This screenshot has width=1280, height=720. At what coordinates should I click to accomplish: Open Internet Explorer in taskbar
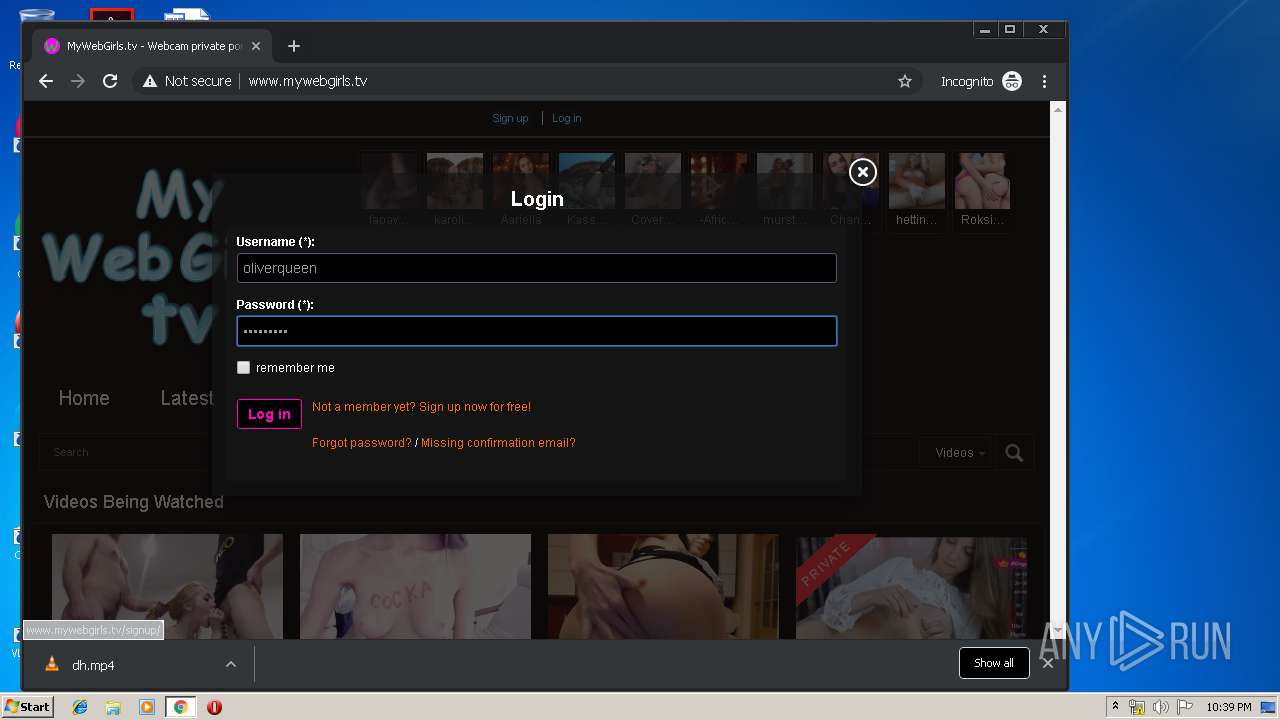click(x=80, y=707)
